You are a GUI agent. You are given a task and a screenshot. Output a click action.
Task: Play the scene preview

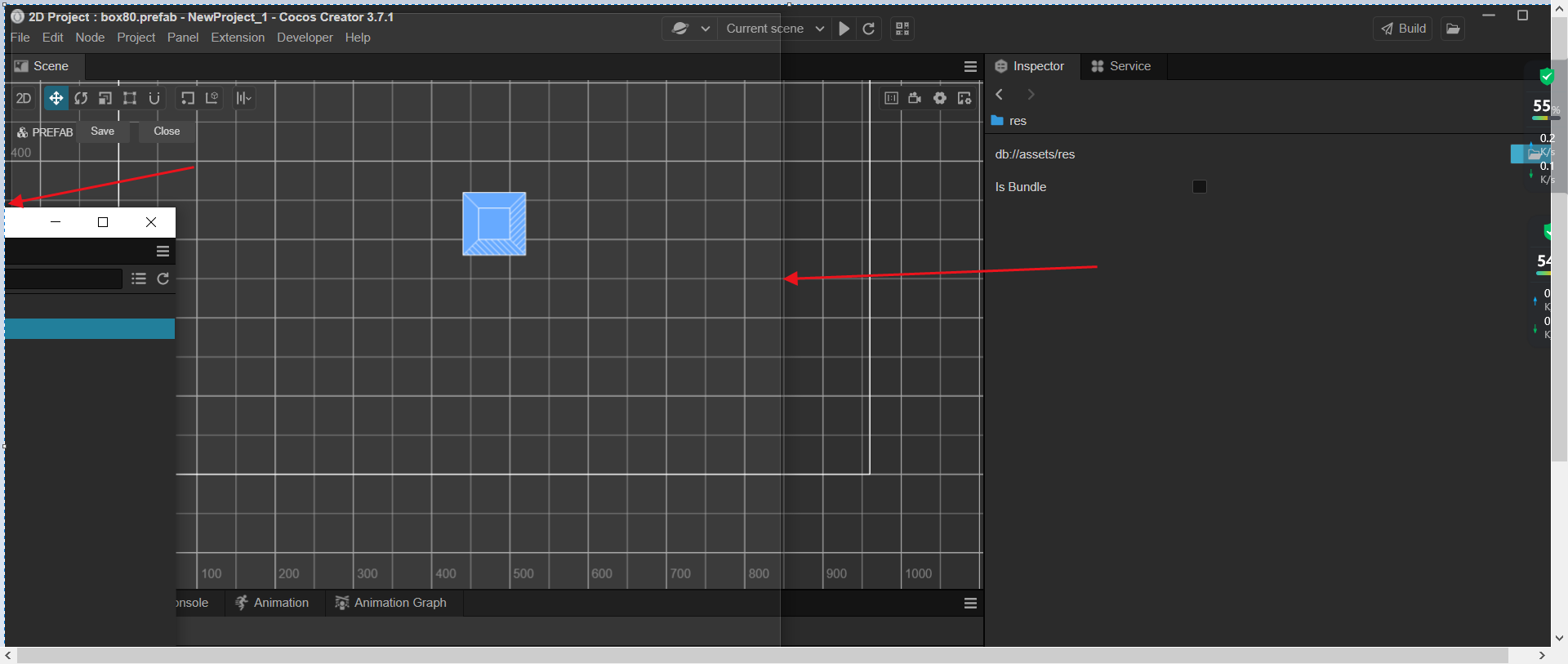click(x=844, y=29)
